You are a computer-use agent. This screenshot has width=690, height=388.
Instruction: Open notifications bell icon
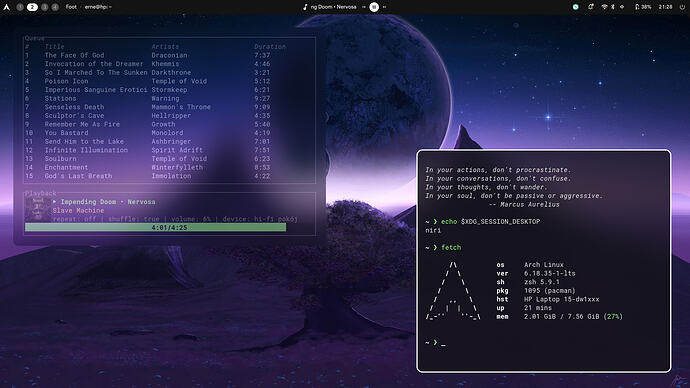coord(591,7)
